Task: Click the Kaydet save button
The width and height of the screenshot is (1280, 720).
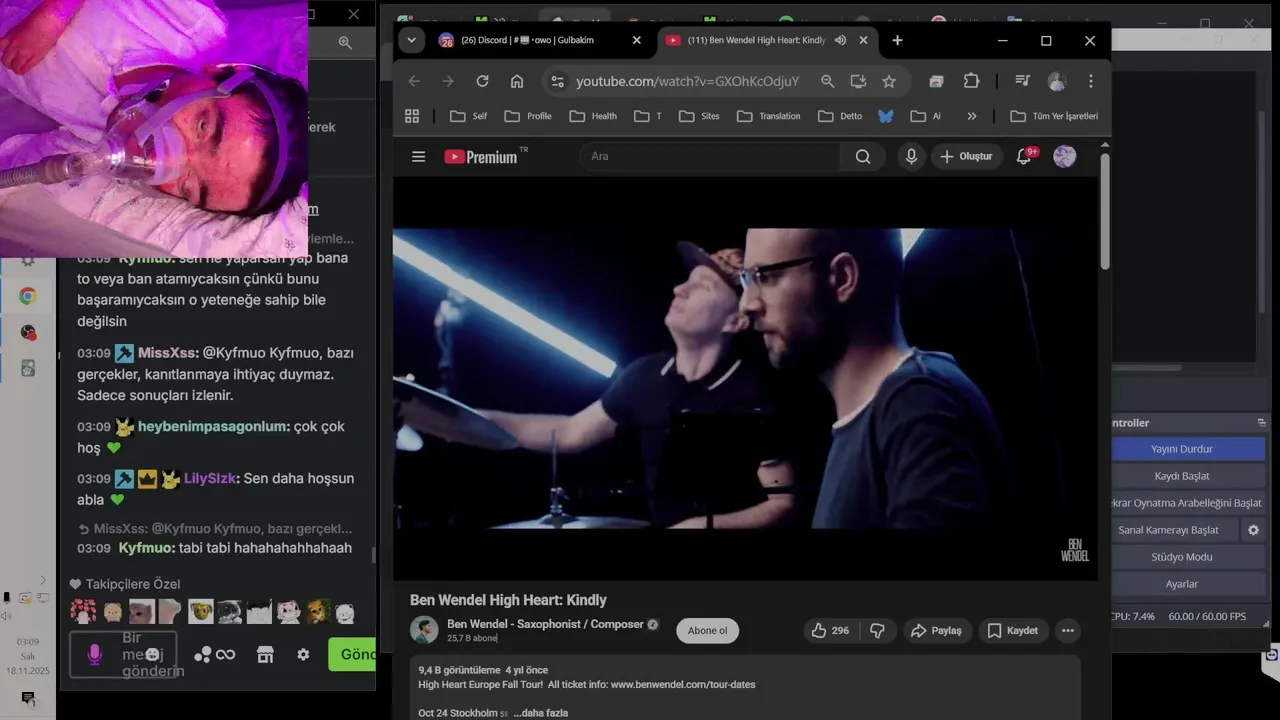Action: pos(1013,630)
